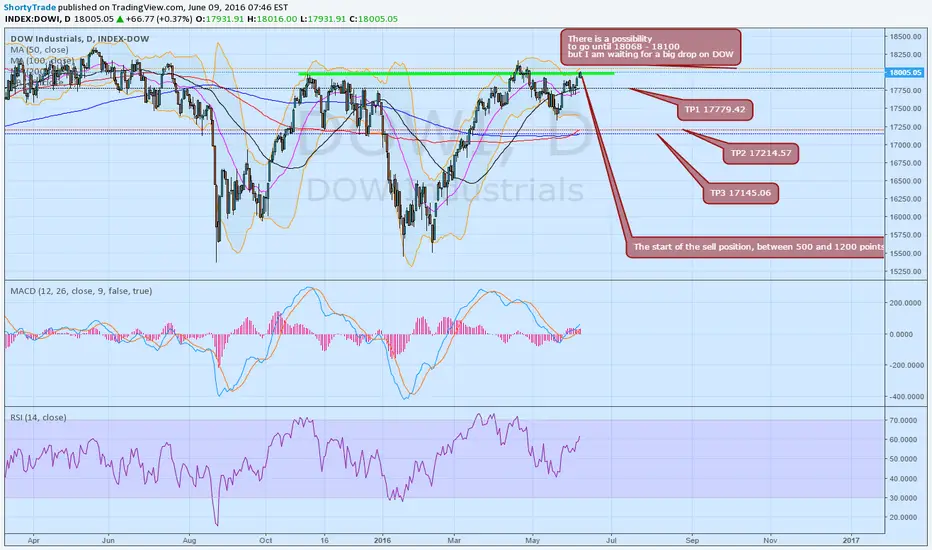Click 16500.00 on the price axis

tap(905, 181)
